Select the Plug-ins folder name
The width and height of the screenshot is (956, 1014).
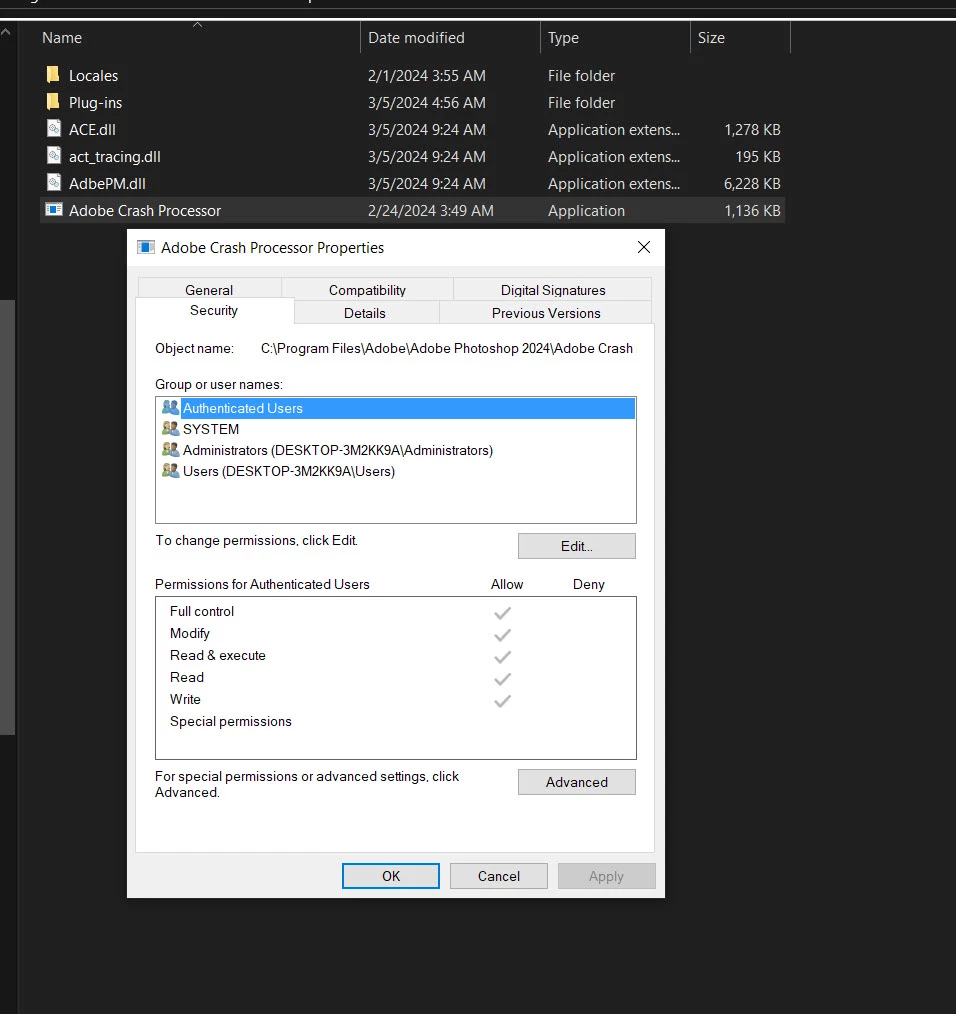pyautogui.click(x=95, y=103)
